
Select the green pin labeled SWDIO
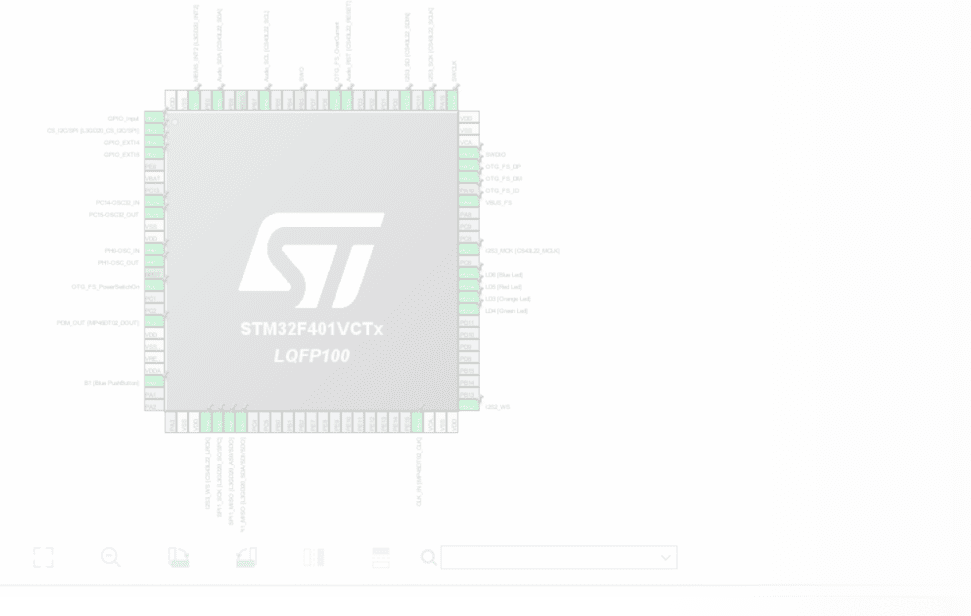[x=466, y=154]
